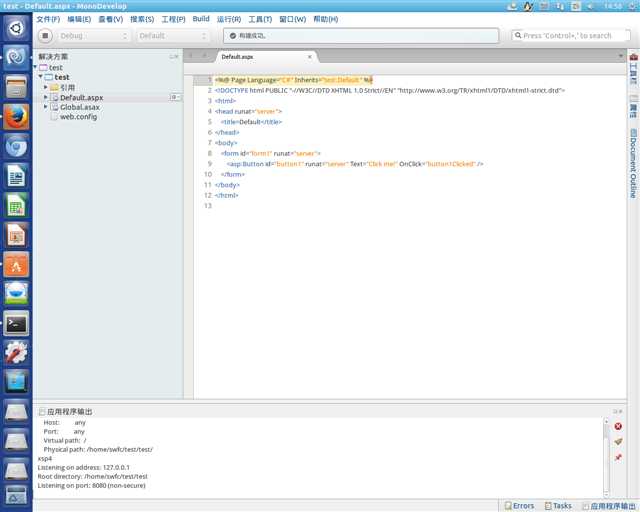The height and width of the screenshot is (512, 640).
Task: Launch Chromium browser from the dock
Action: (x=16, y=146)
